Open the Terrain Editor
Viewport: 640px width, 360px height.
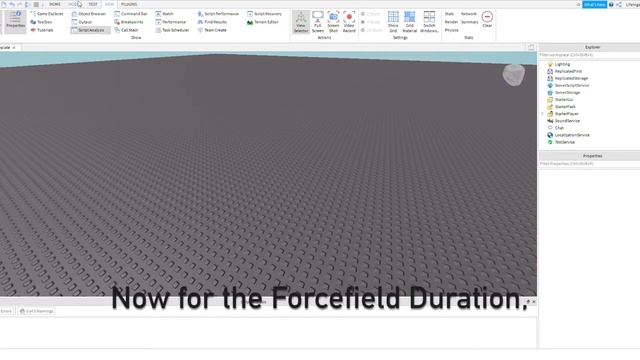coord(262,22)
